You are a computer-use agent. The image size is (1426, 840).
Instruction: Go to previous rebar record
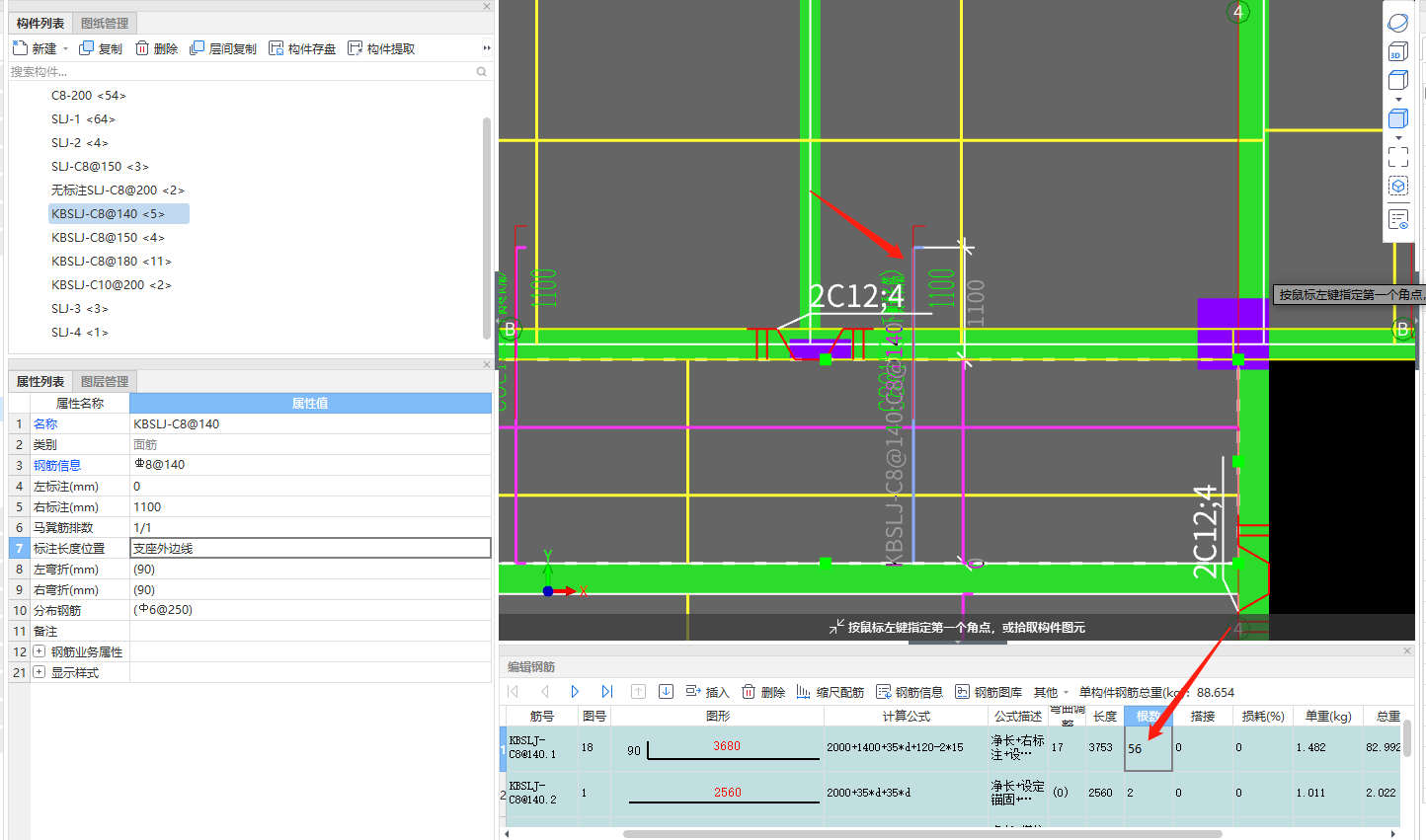pos(544,692)
